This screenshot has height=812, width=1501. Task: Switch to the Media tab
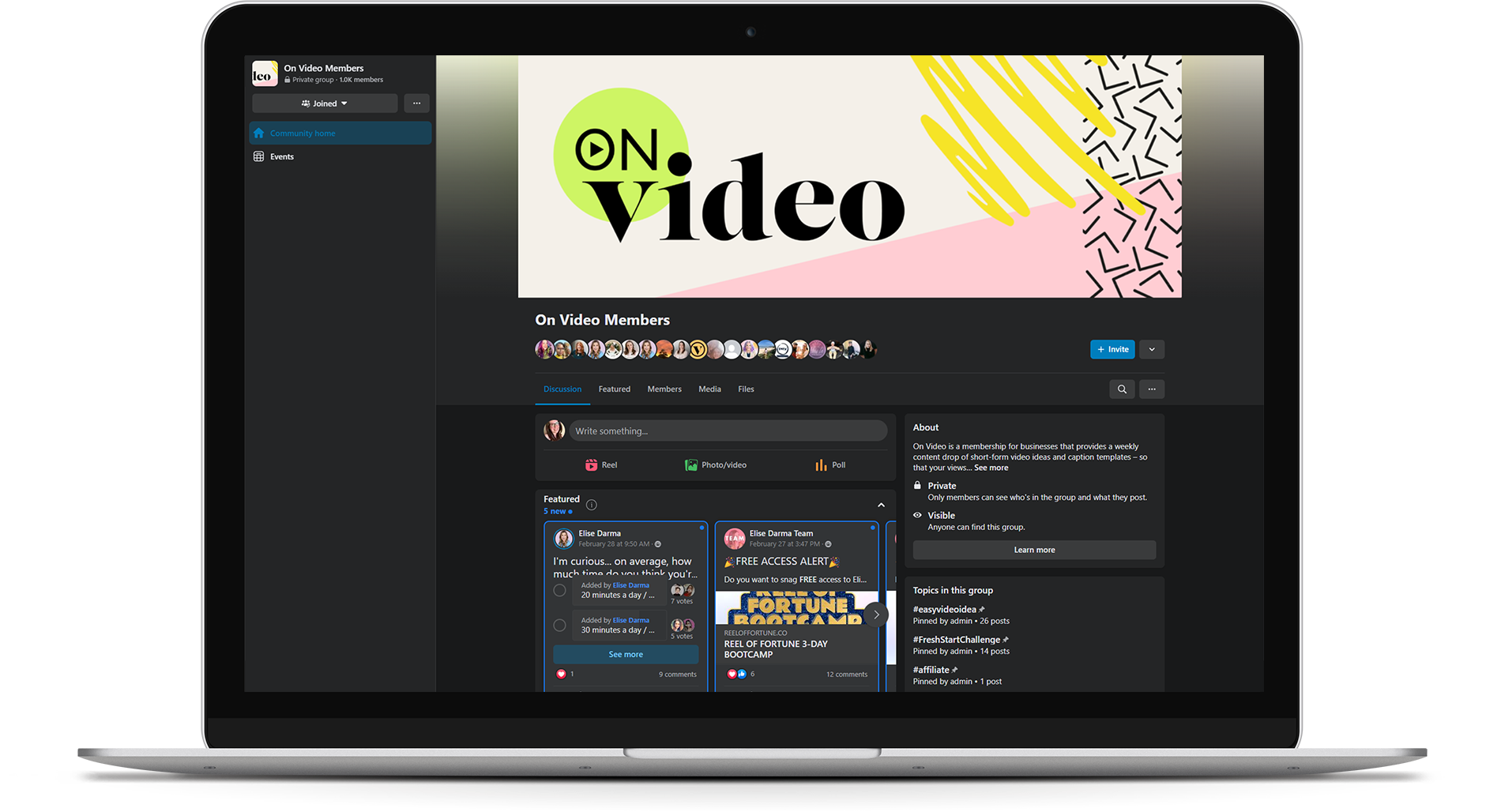tap(709, 389)
